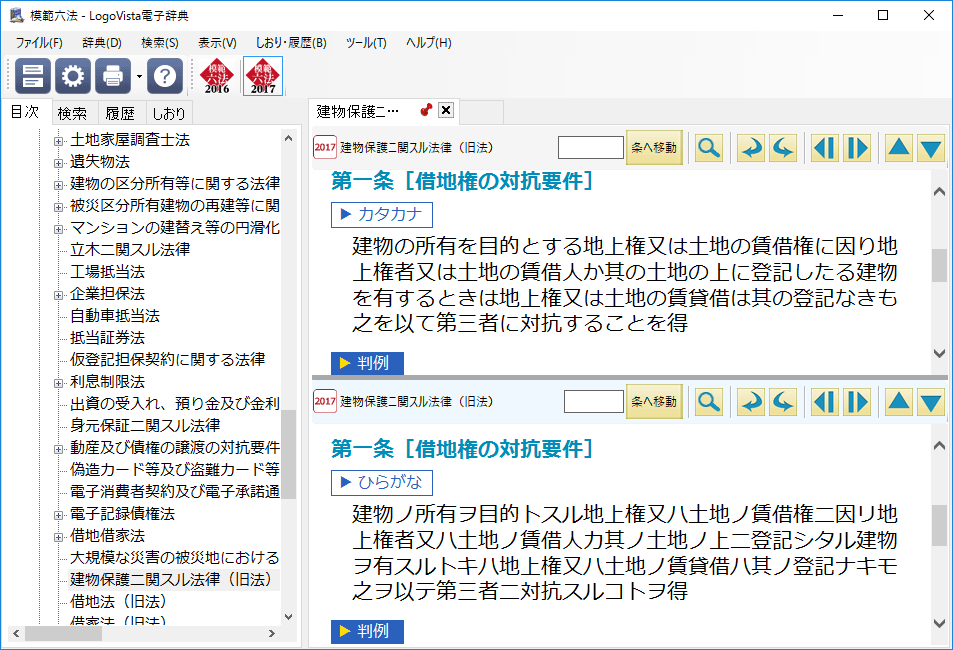
Task: Switch to the 履歴 tab
Action: 120,114
